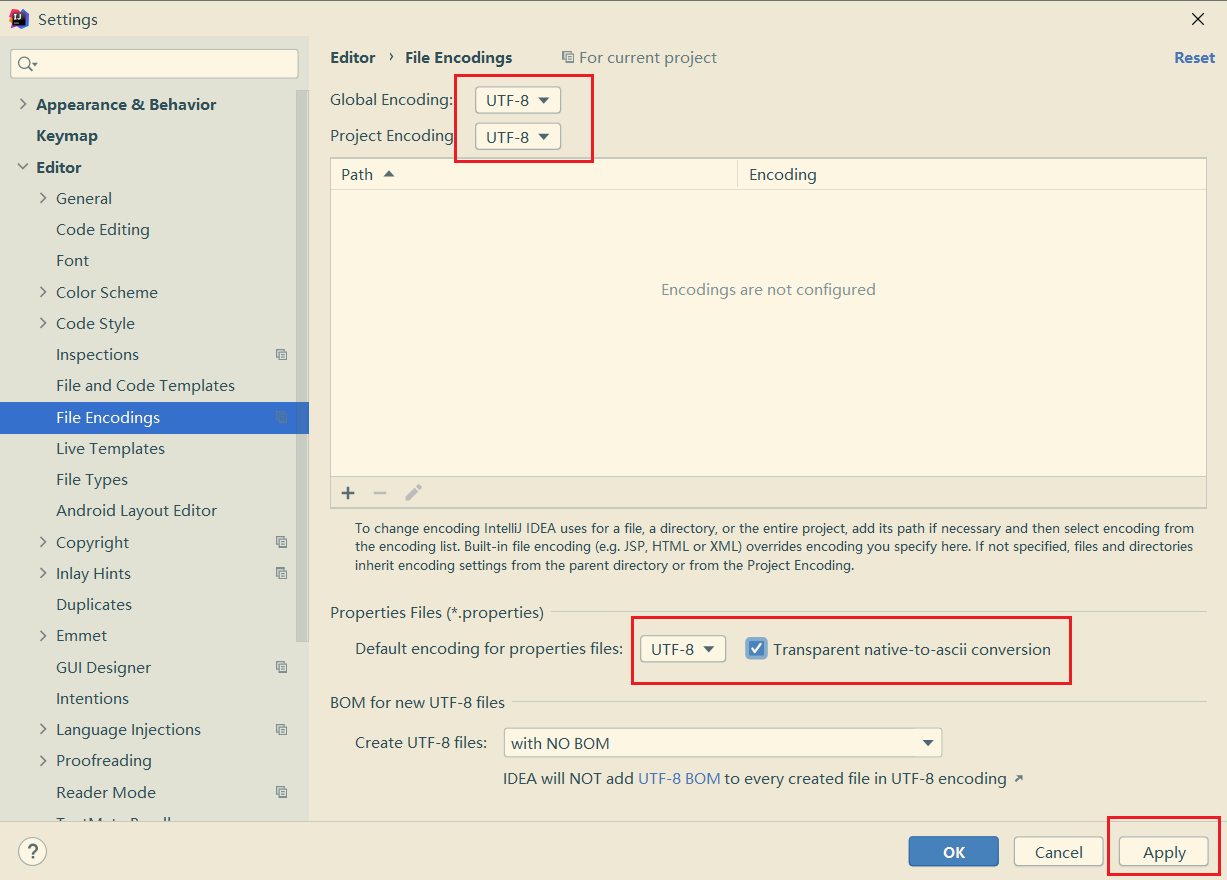Open the UTF-8 BOM hyperlink

(679, 779)
